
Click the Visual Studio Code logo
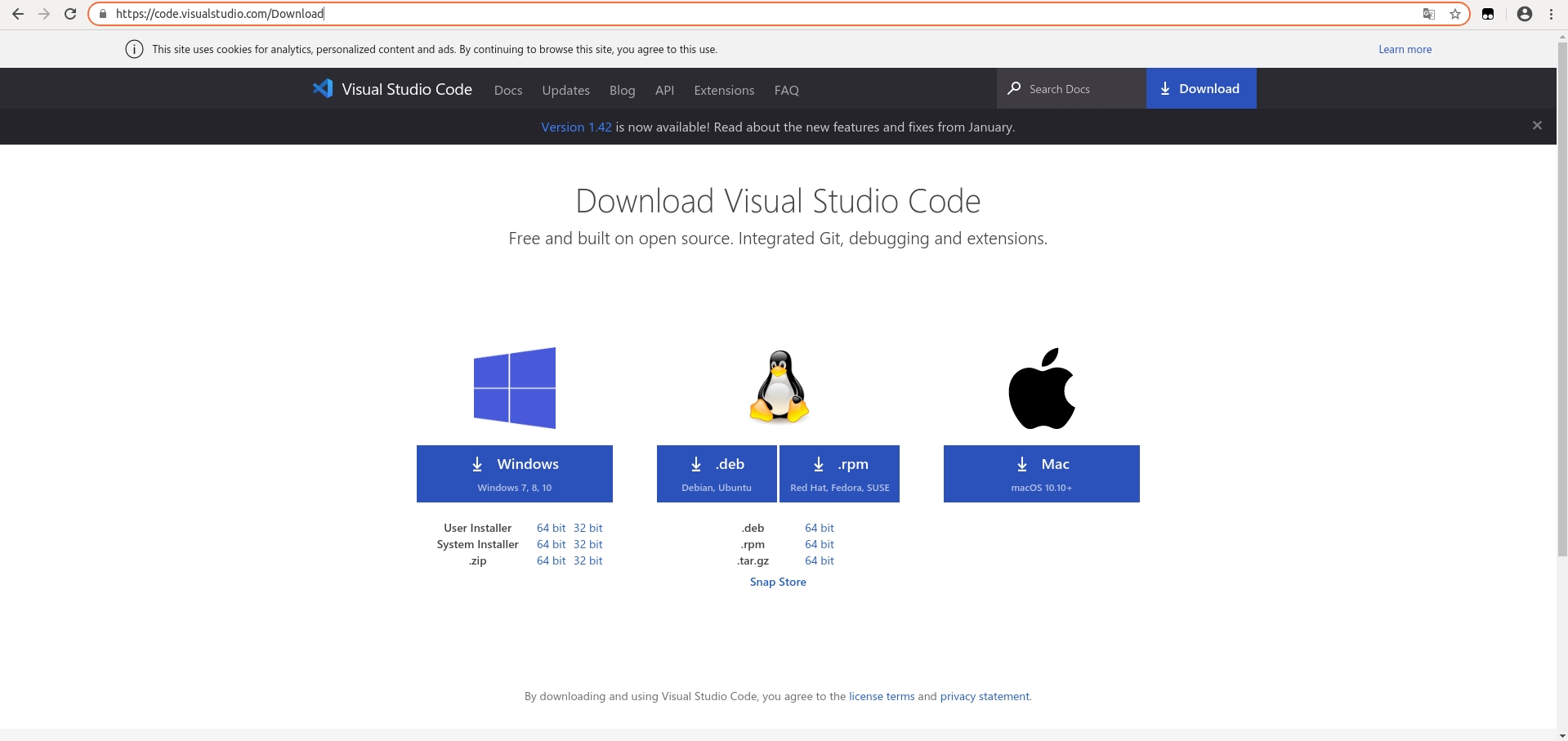tap(324, 89)
